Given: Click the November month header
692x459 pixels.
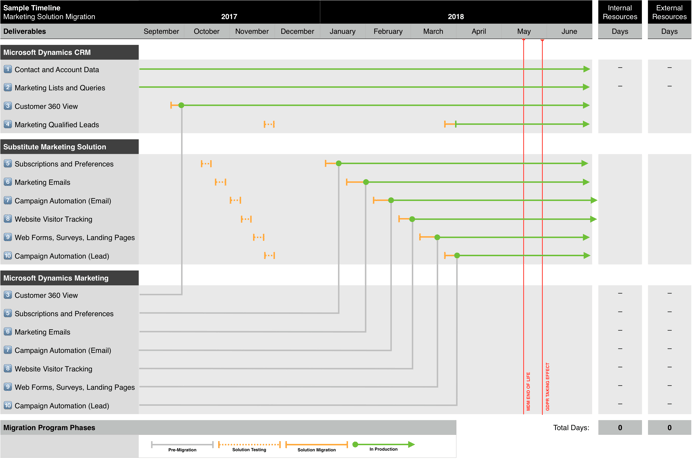Looking at the screenshot, I should point(252,31).
